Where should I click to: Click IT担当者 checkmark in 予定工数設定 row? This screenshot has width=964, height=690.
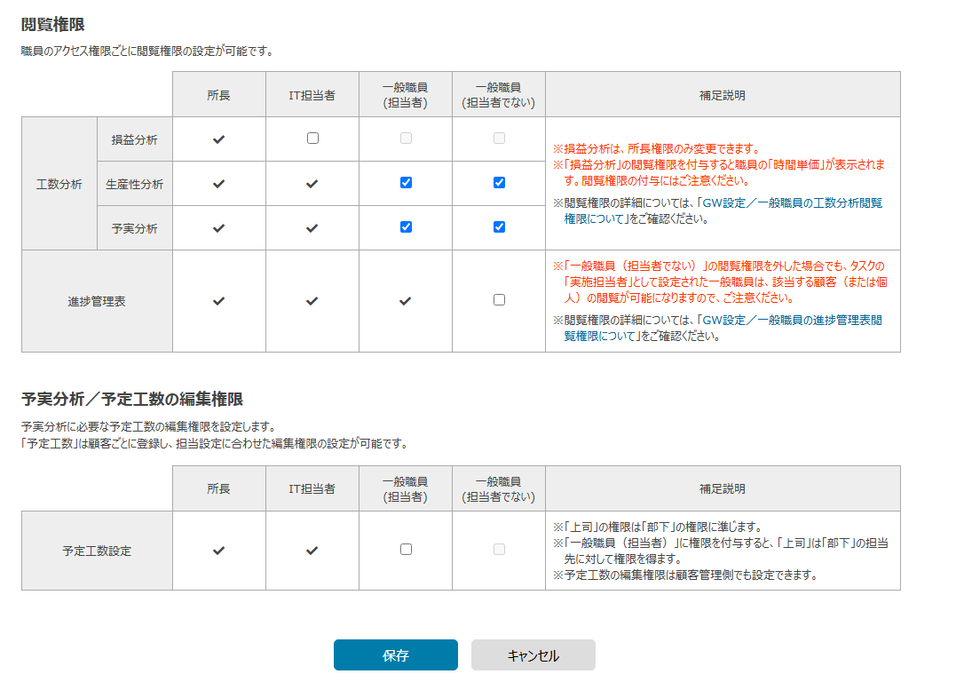312,550
